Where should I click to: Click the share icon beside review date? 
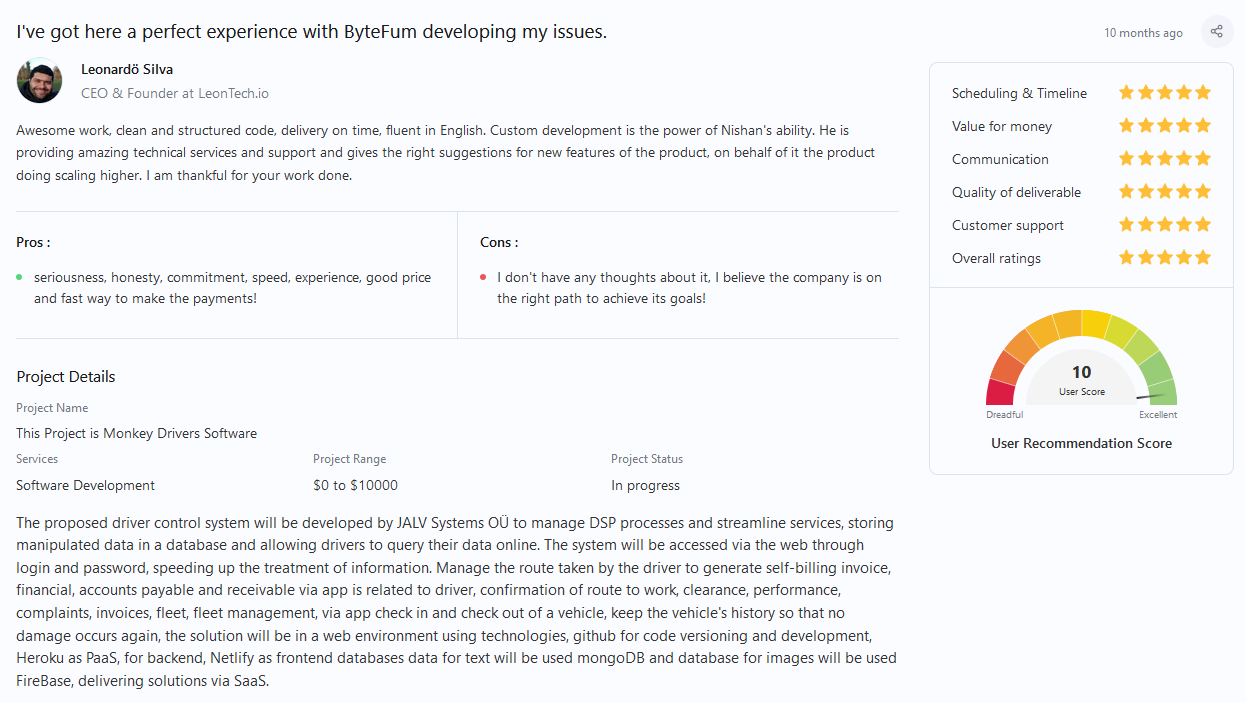tap(1216, 31)
